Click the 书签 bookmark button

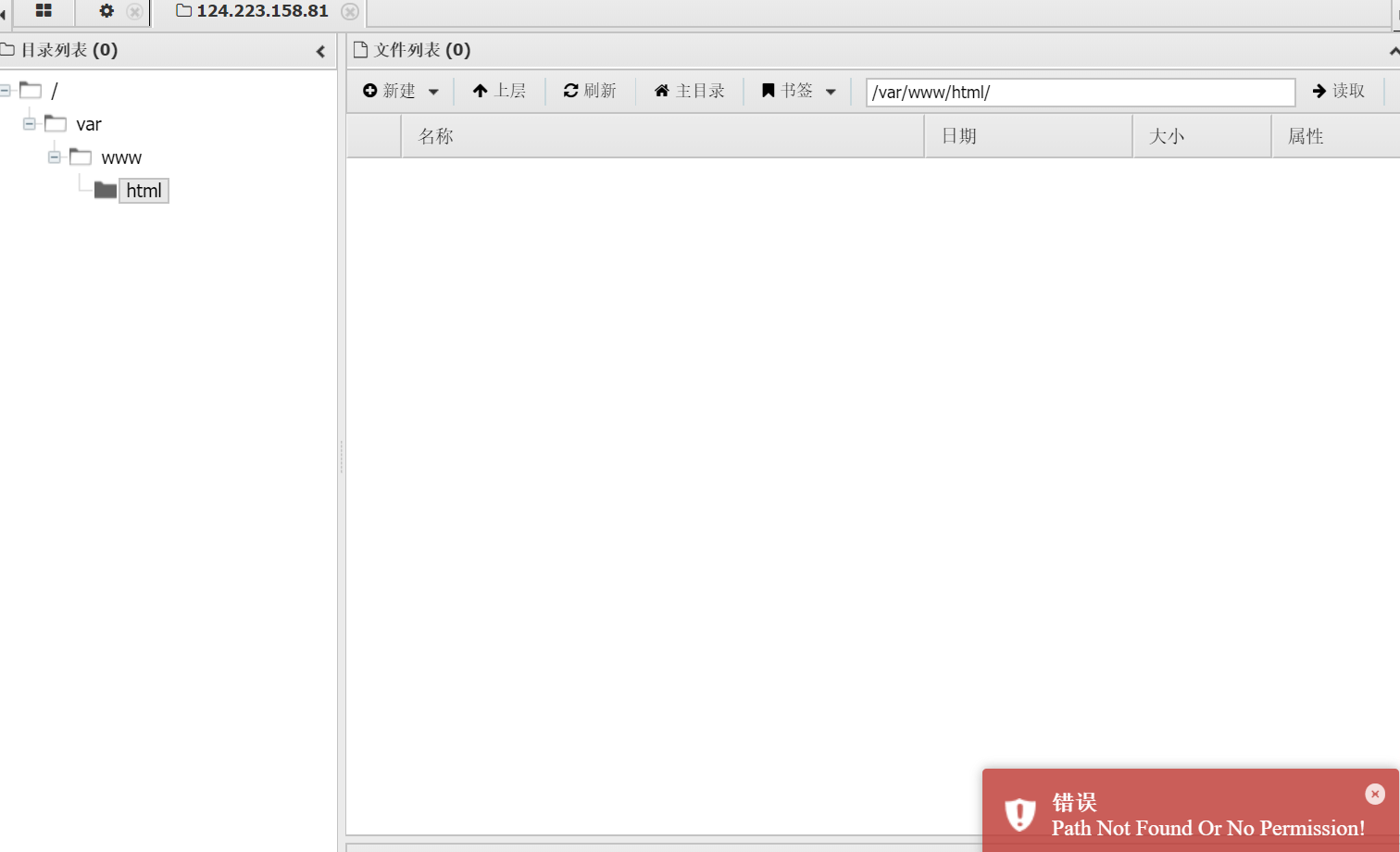click(787, 91)
